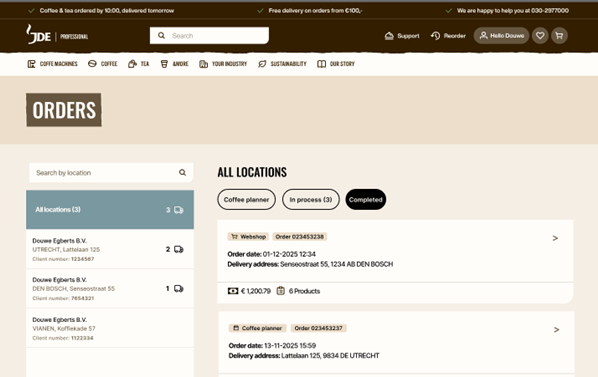Click the Reorder history icon
This screenshot has height=377, width=598.
tap(435, 36)
